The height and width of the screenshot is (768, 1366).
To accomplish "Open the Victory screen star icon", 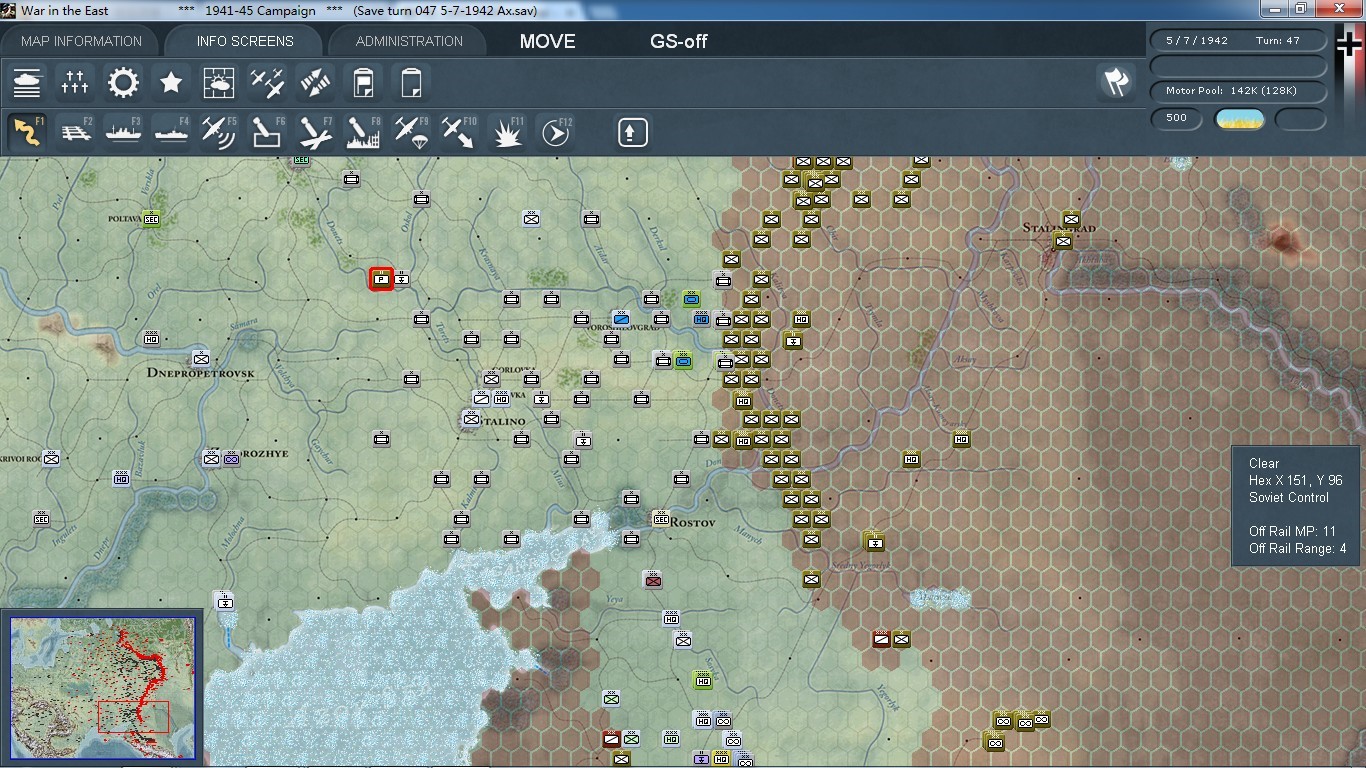I will (171, 83).
